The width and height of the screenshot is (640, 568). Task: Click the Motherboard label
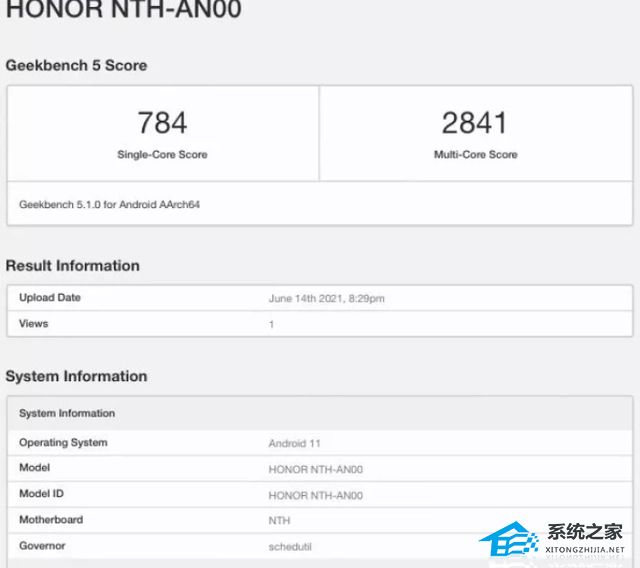click(x=51, y=520)
